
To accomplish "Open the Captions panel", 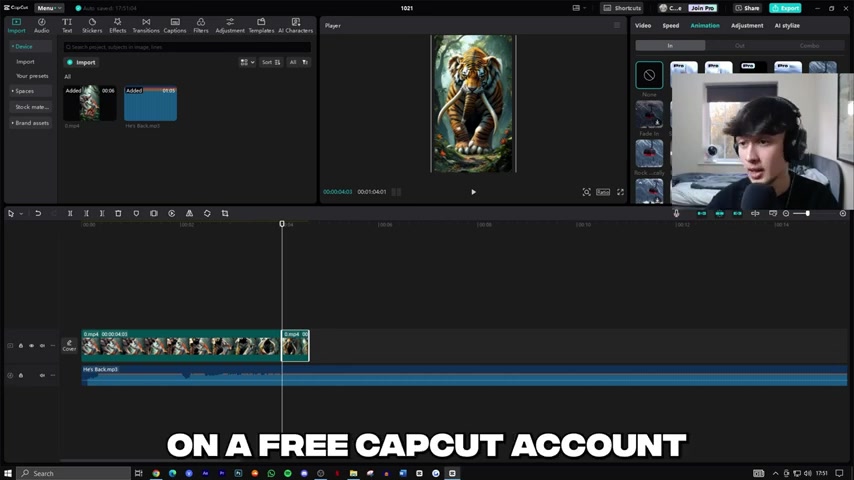I will pos(175,26).
